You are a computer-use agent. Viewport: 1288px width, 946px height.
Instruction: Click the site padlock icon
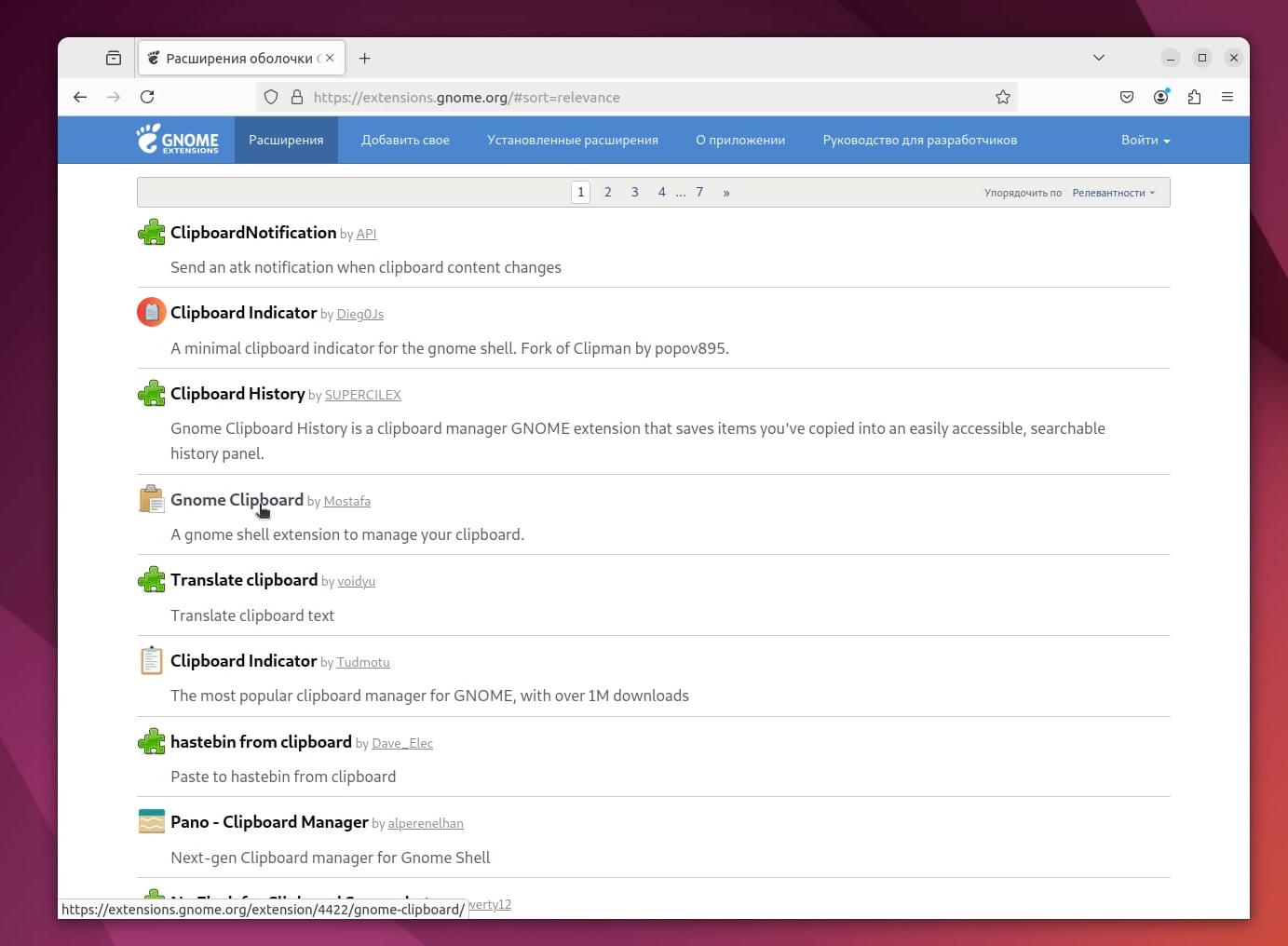coord(297,97)
